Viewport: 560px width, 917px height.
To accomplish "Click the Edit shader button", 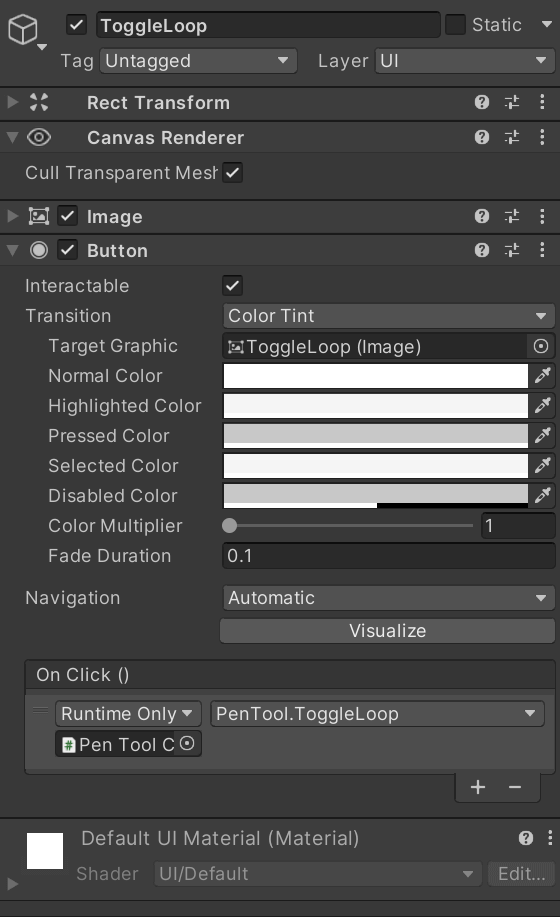I will pos(521,874).
